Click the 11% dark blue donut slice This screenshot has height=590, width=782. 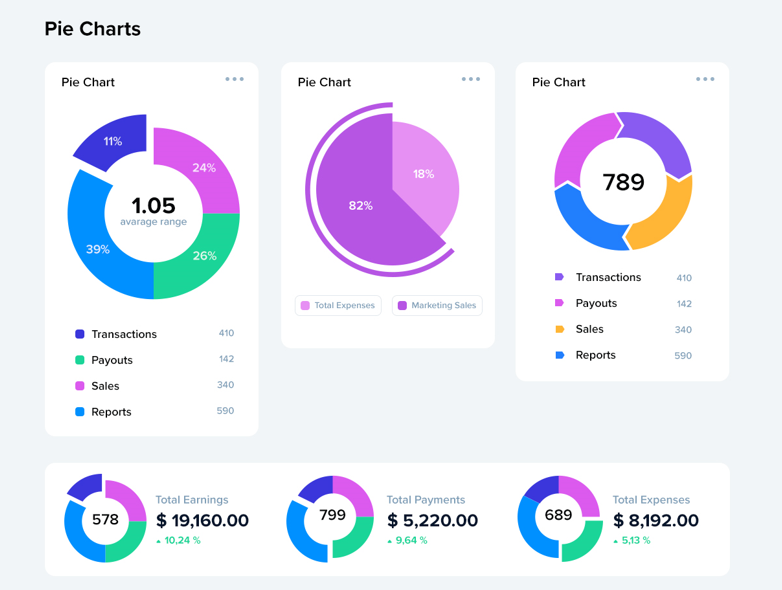pyautogui.click(x=113, y=141)
